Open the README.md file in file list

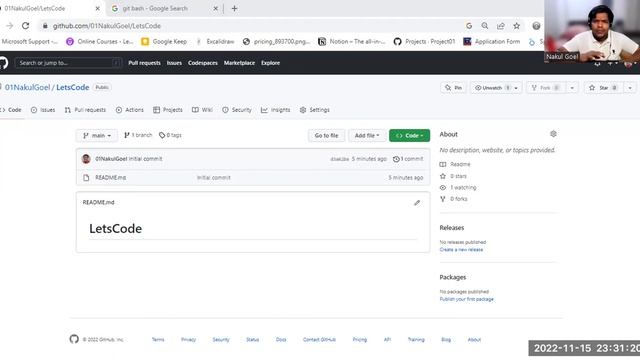[111, 178]
